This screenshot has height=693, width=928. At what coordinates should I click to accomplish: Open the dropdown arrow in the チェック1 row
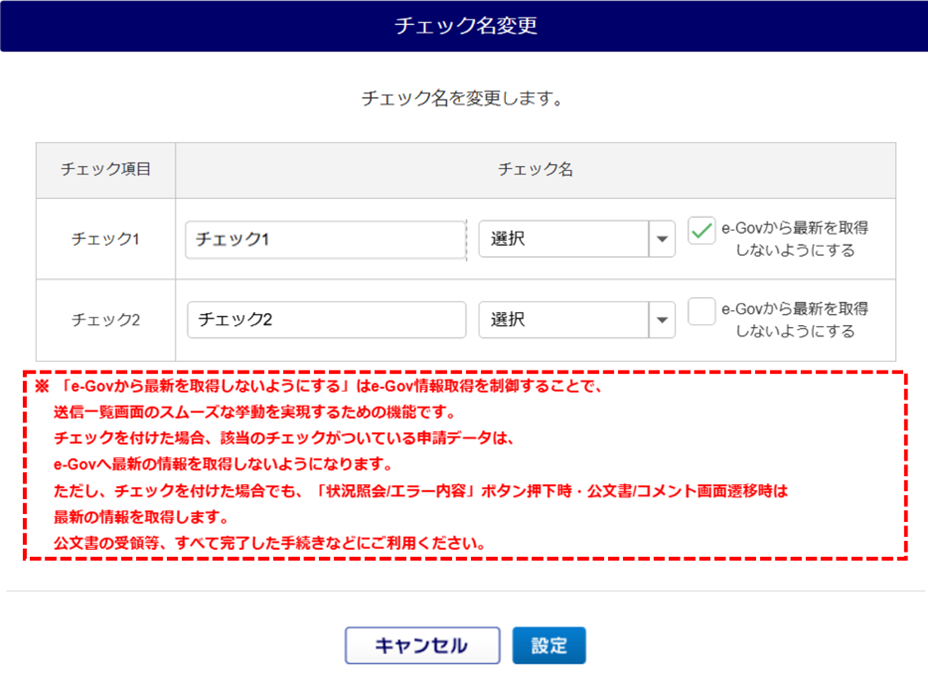[662, 239]
